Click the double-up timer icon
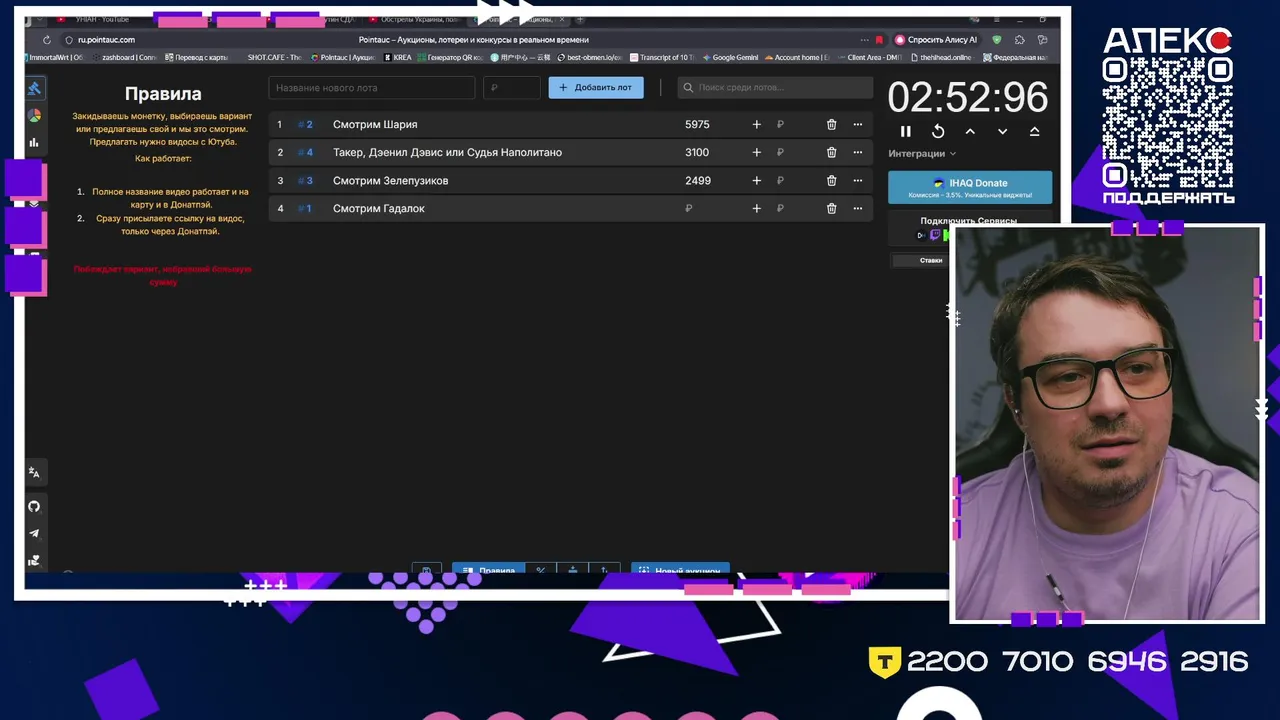This screenshot has height=720, width=1280. point(1034,131)
